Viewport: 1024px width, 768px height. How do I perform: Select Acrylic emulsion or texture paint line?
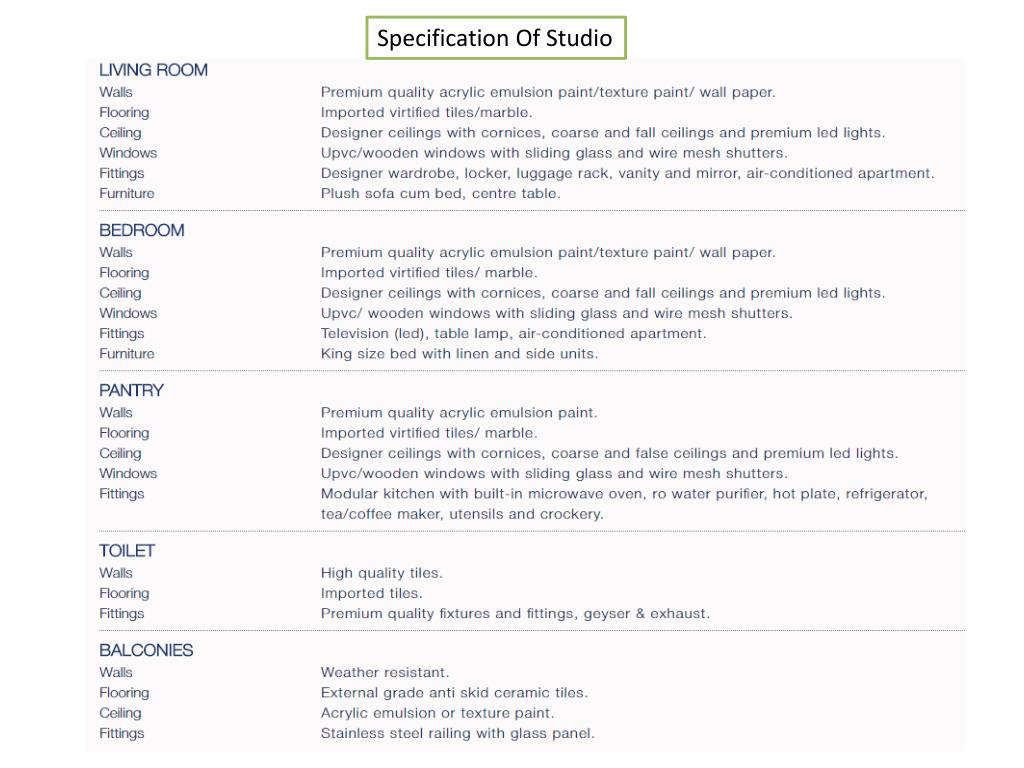click(438, 712)
